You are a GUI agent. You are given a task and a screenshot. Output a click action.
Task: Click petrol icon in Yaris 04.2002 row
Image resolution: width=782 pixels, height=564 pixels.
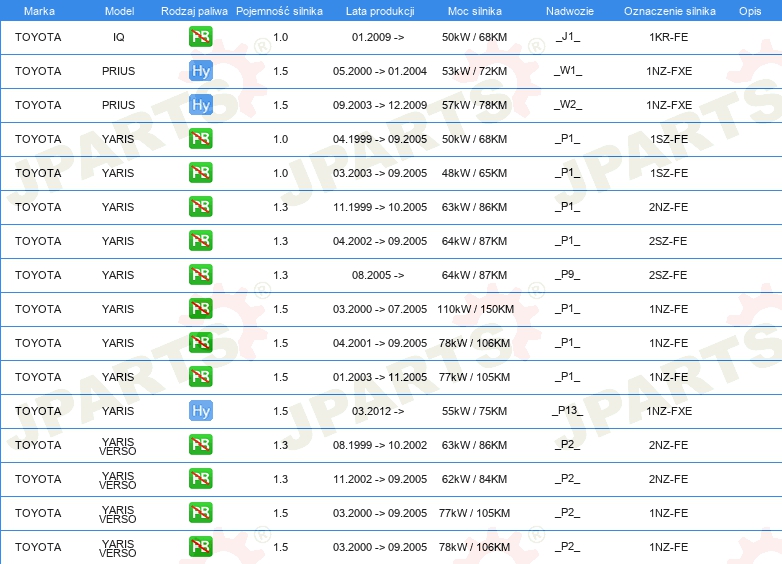coord(200,240)
